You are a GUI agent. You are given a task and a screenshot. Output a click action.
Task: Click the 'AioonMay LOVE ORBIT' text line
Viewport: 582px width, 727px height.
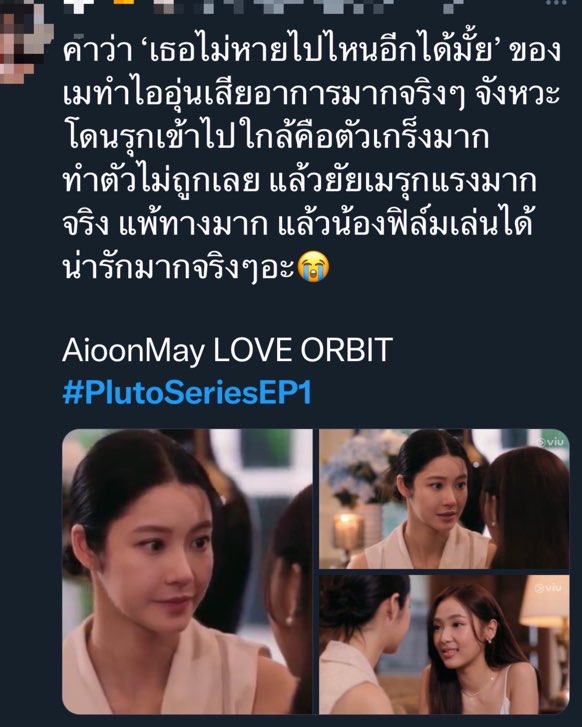[227, 350]
